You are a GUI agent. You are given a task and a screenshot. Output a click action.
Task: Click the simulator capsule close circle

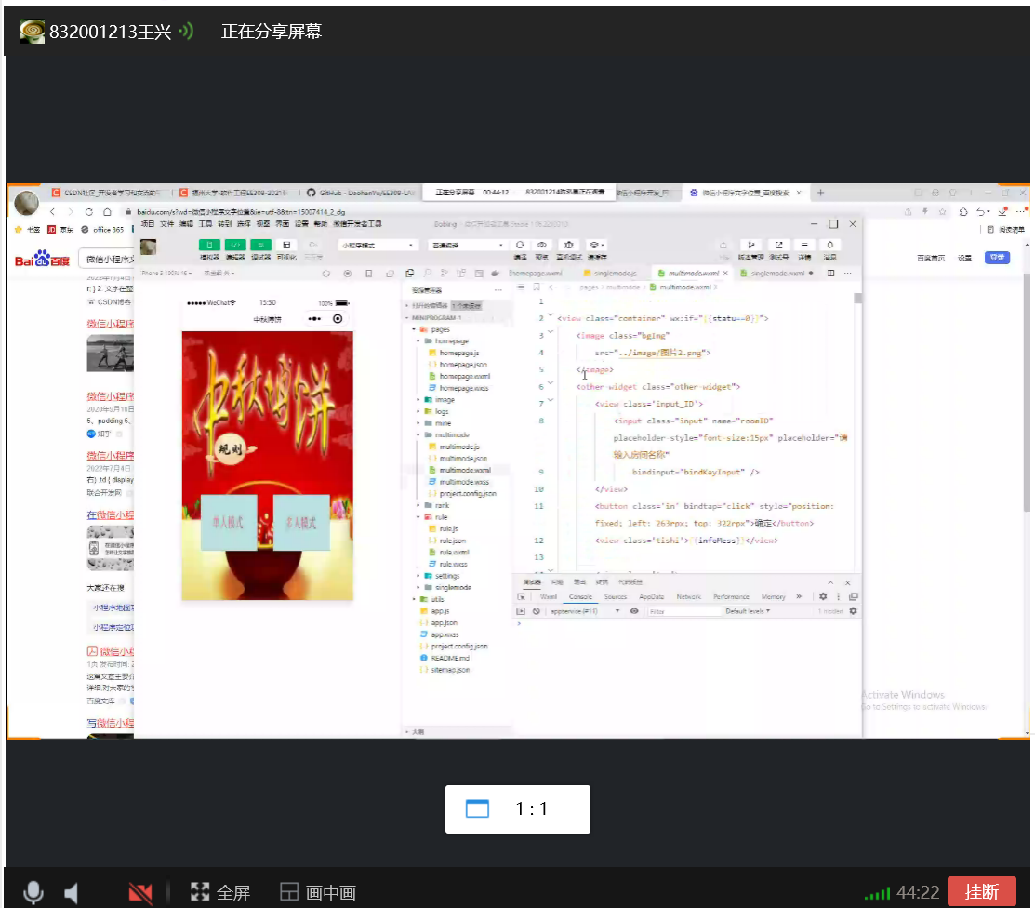337,319
